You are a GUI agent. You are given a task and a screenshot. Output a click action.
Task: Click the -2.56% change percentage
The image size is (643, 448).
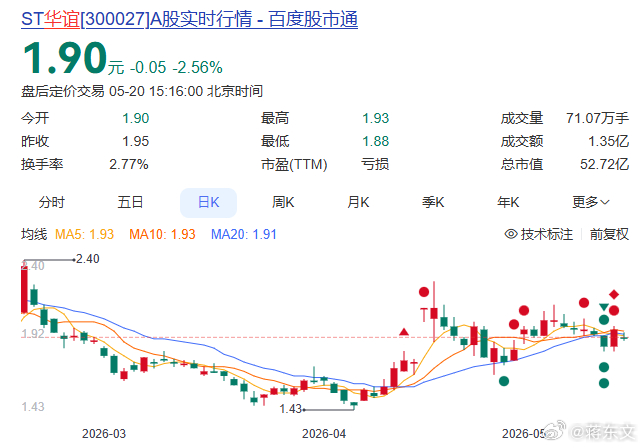point(198,67)
